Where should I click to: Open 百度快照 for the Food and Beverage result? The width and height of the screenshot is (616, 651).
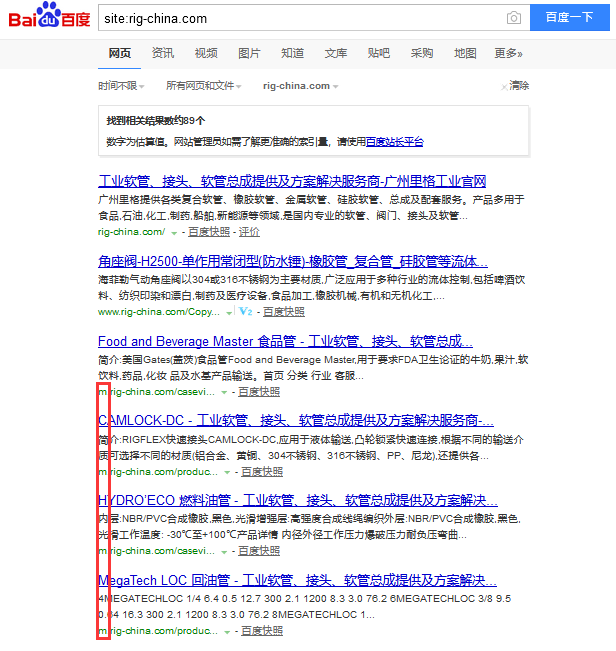pos(259,392)
